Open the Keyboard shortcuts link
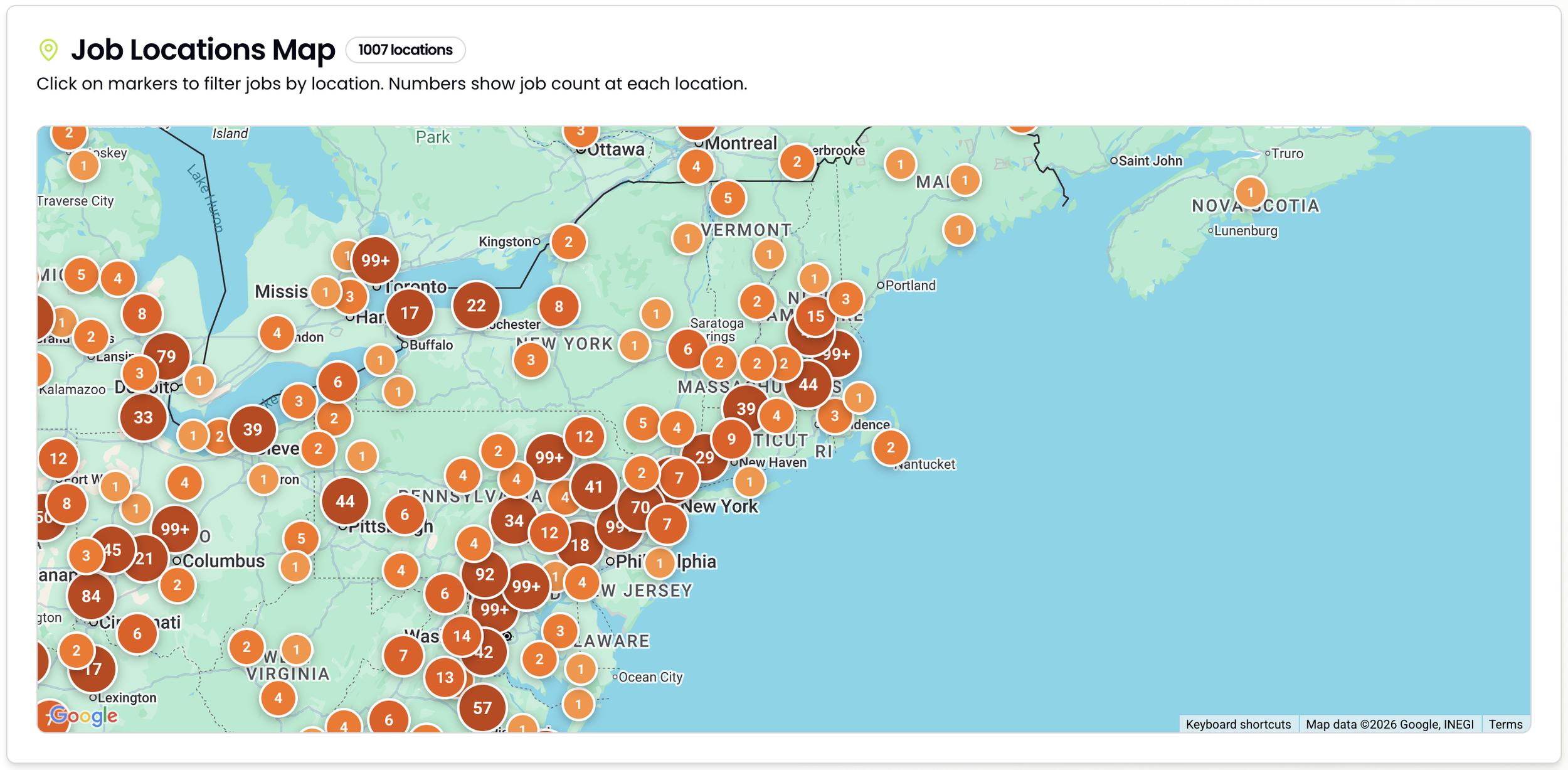This screenshot has width=1568, height=770. (1238, 724)
